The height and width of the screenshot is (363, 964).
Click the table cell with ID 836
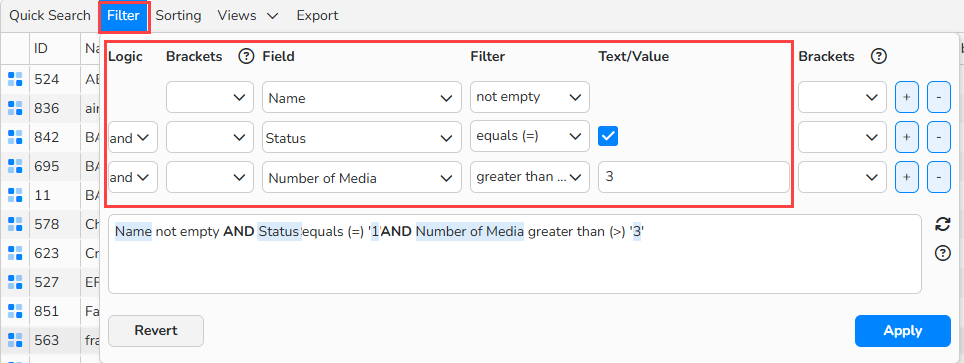(55, 108)
